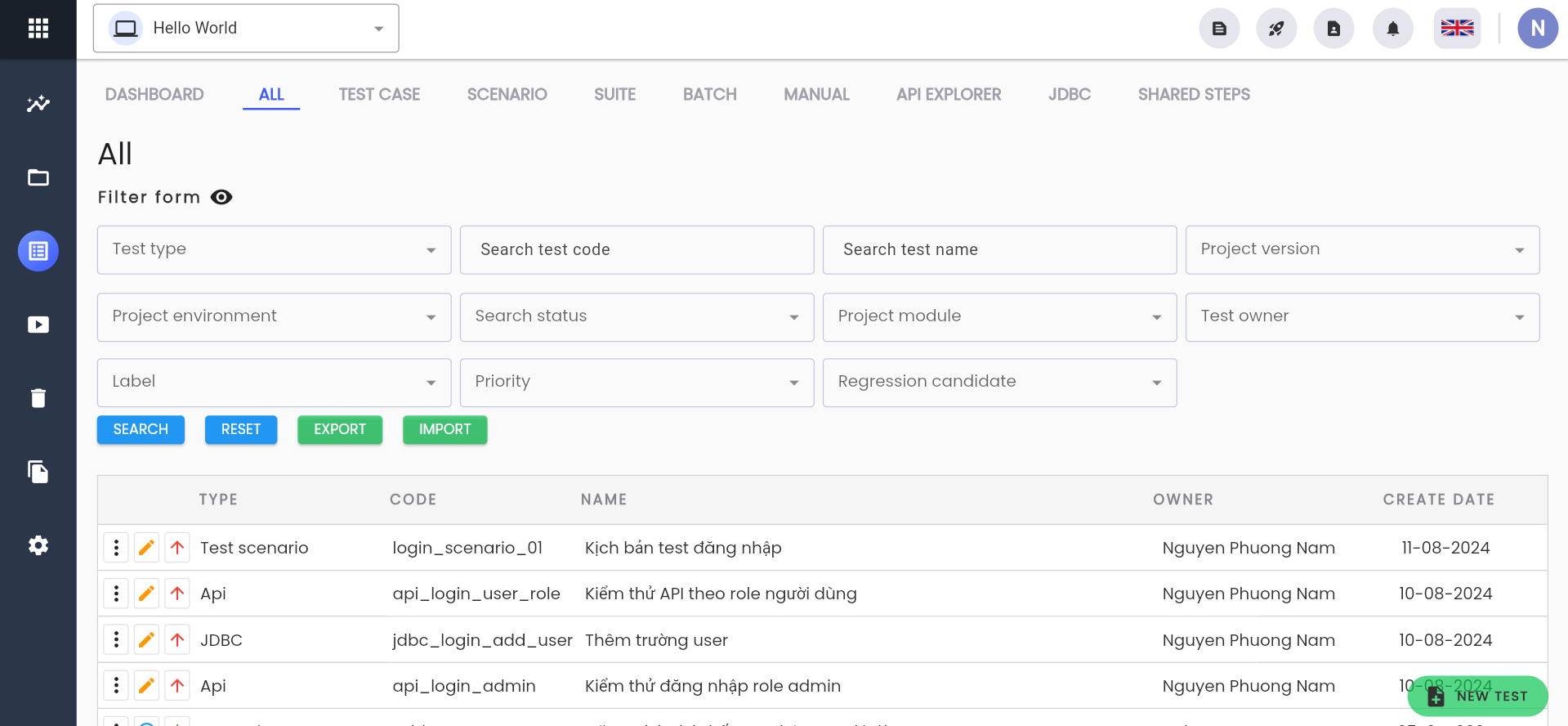Open the analytics chart sidebar icon
The image size is (1568, 726).
click(x=38, y=104)
